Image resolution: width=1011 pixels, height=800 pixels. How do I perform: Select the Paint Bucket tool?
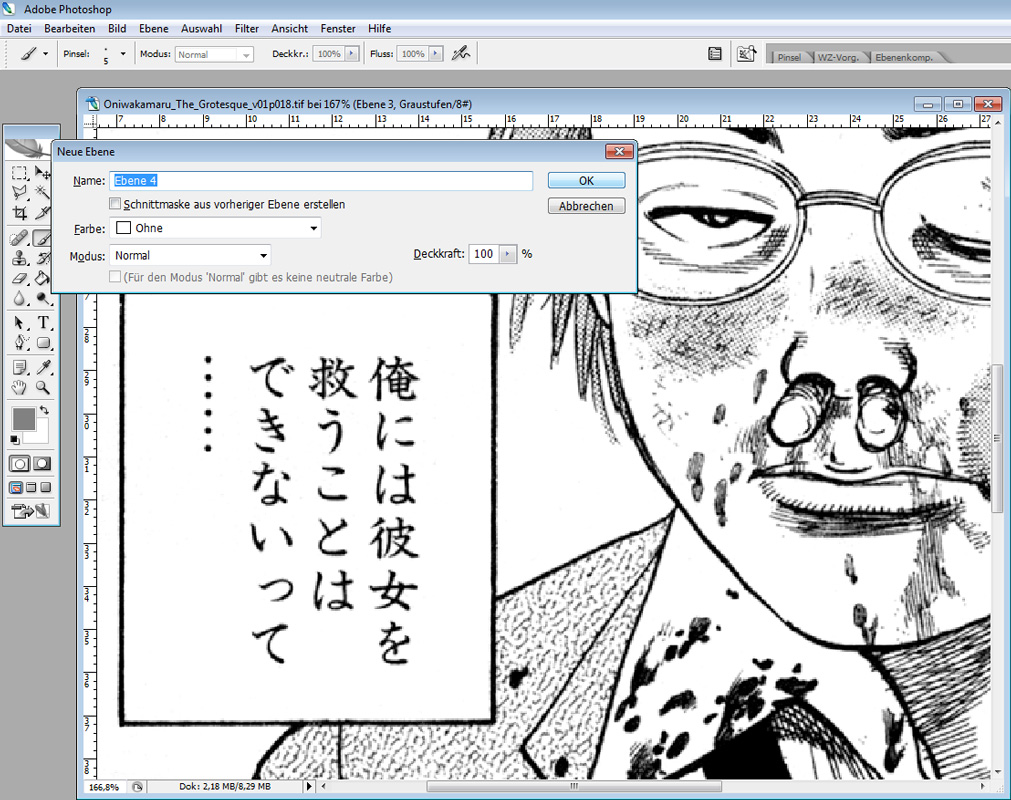click(43, 278)
